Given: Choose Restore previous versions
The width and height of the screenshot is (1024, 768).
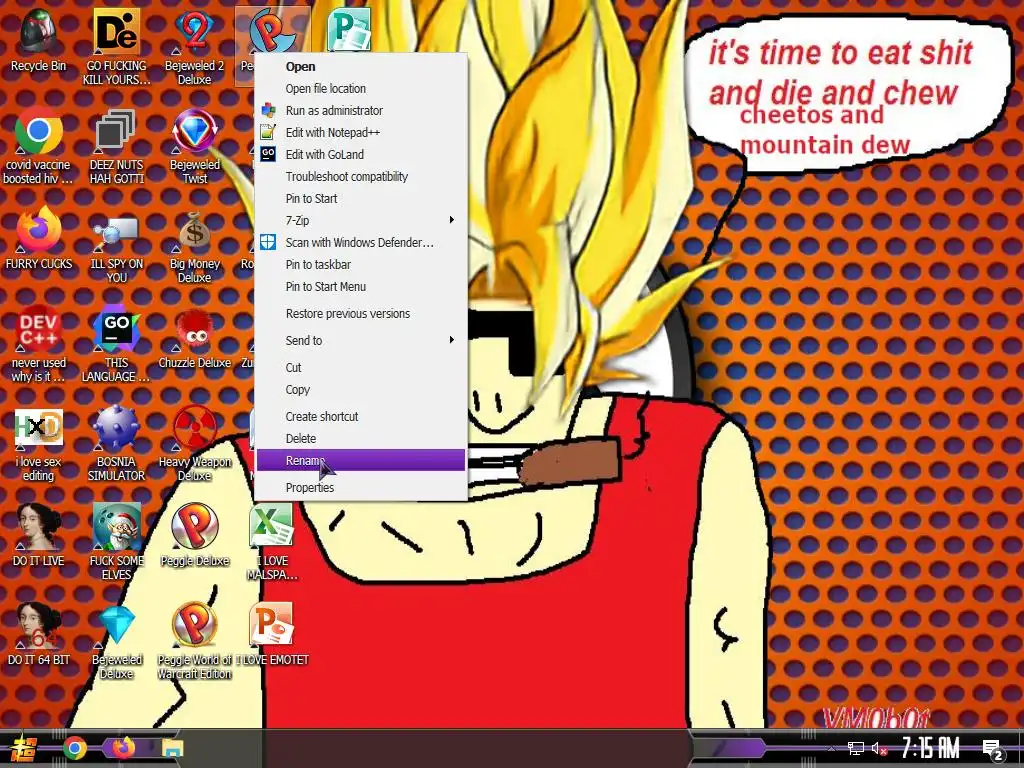Looking at the screenshot, I should click(360, 313).
